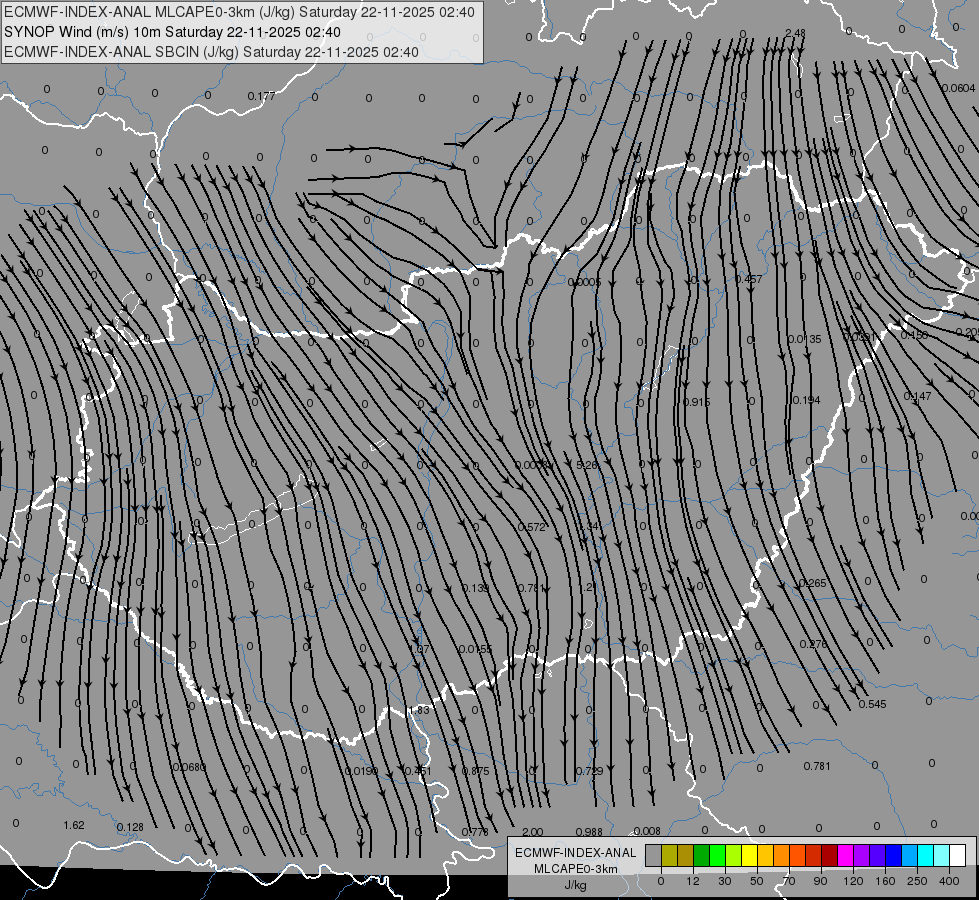The width and height of the screenshot is (979, 900).
Task: Click the legend tick label '70'
Action: coord(789,881)
